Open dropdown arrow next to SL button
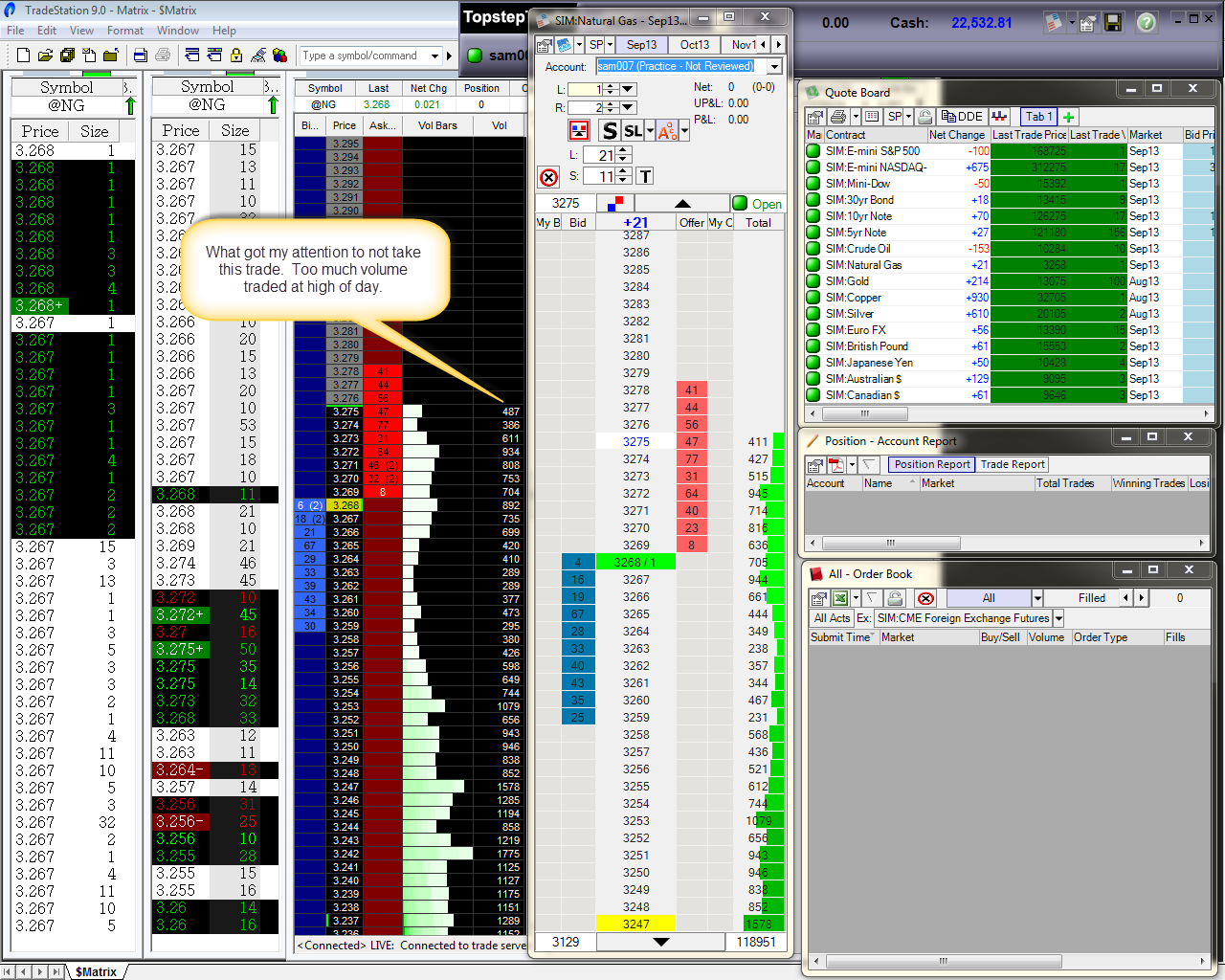This screenshot has width=1225, height=980. 650,130
